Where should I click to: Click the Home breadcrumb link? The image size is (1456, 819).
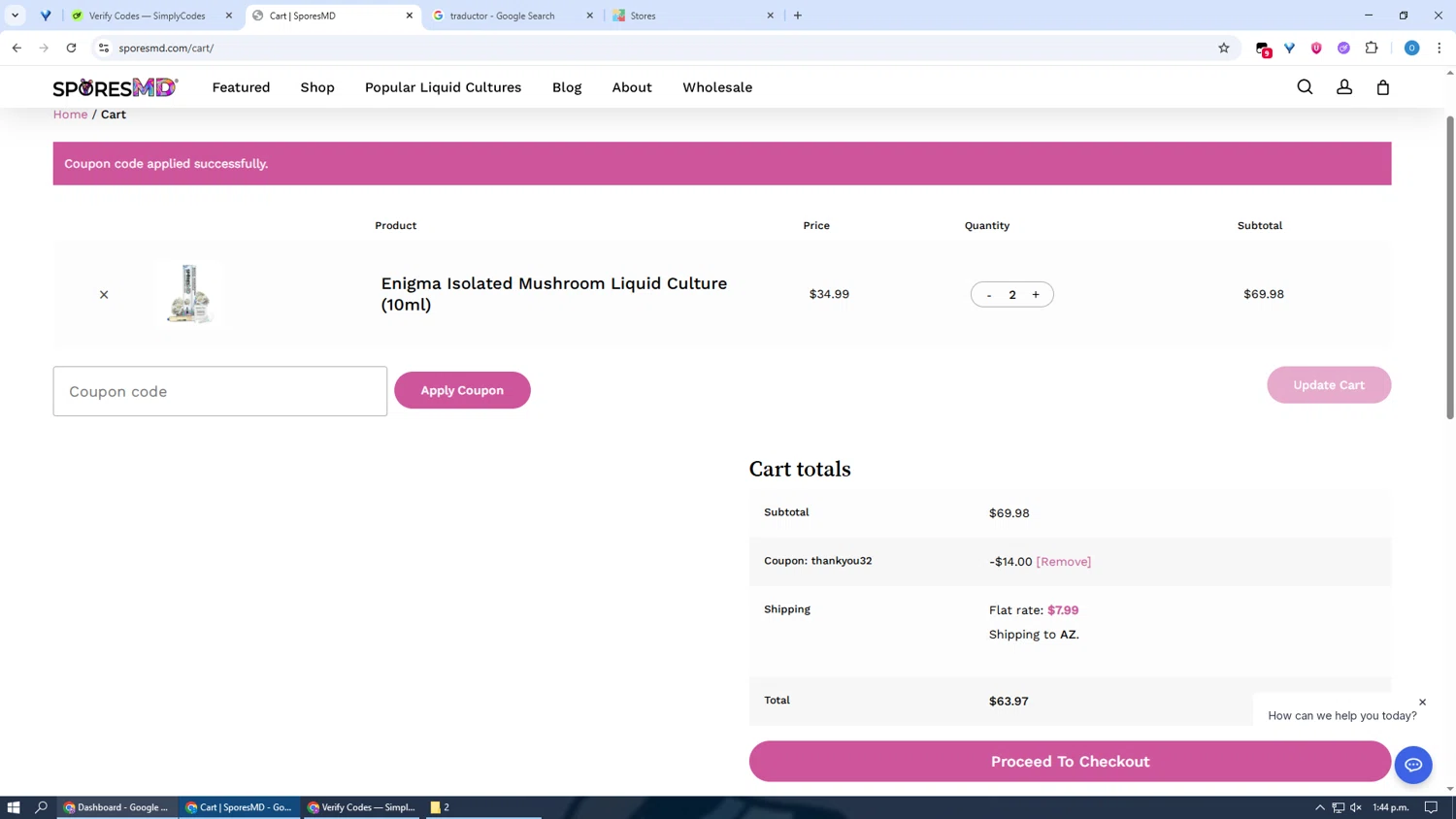click(70, 115)
